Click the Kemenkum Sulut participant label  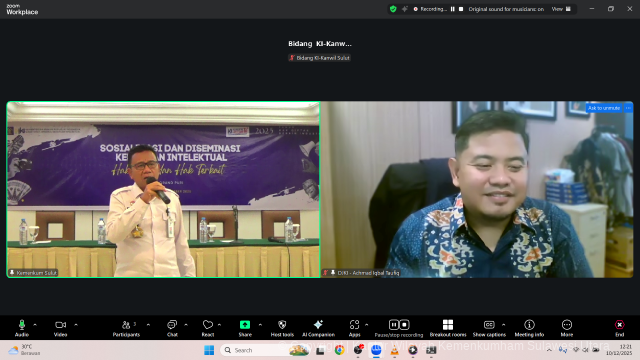[x=33, y=273]
